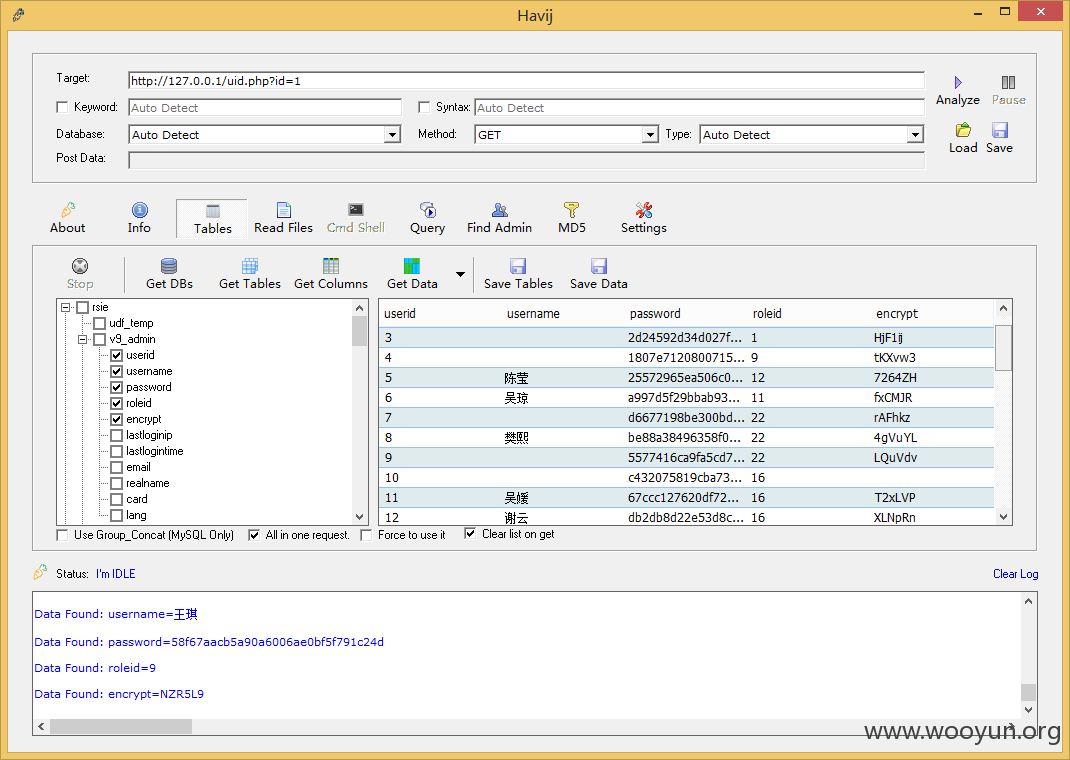Uncheck the userid column checkbox

click(117, 355)
